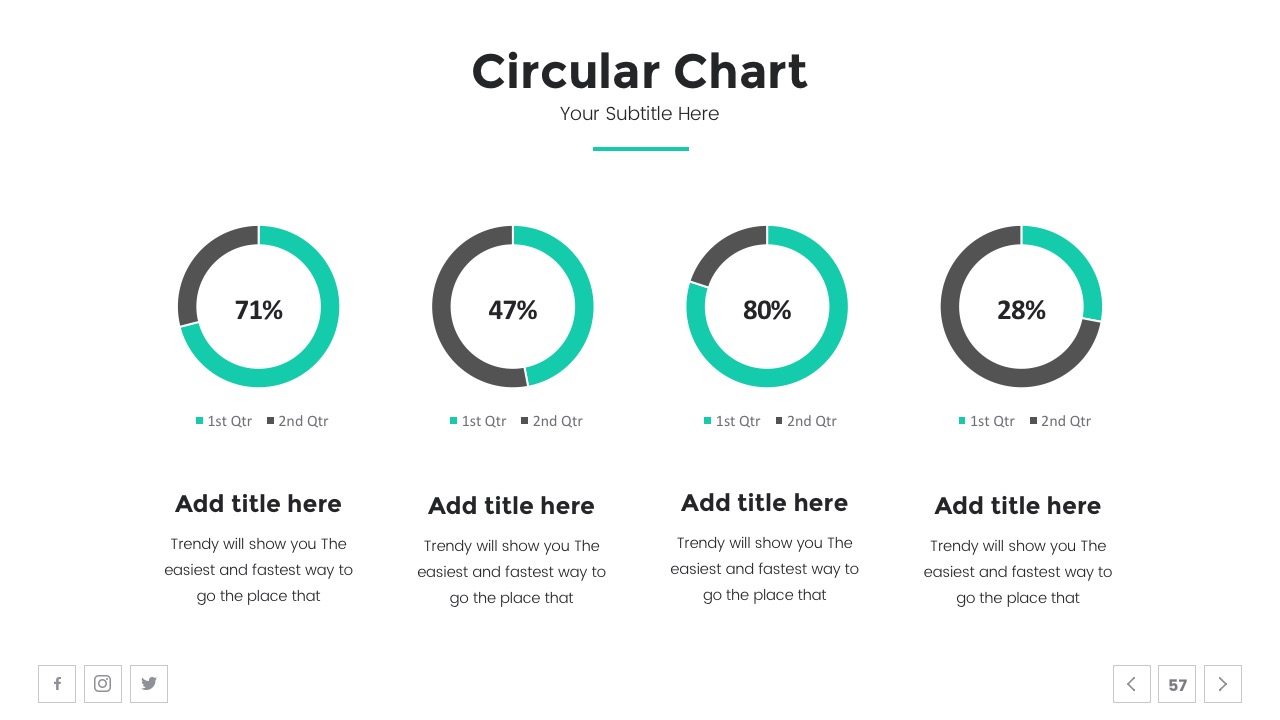Click the teal divider line under subtitle
Viewport: 1280px width, 720px height.
coord(640,149)
